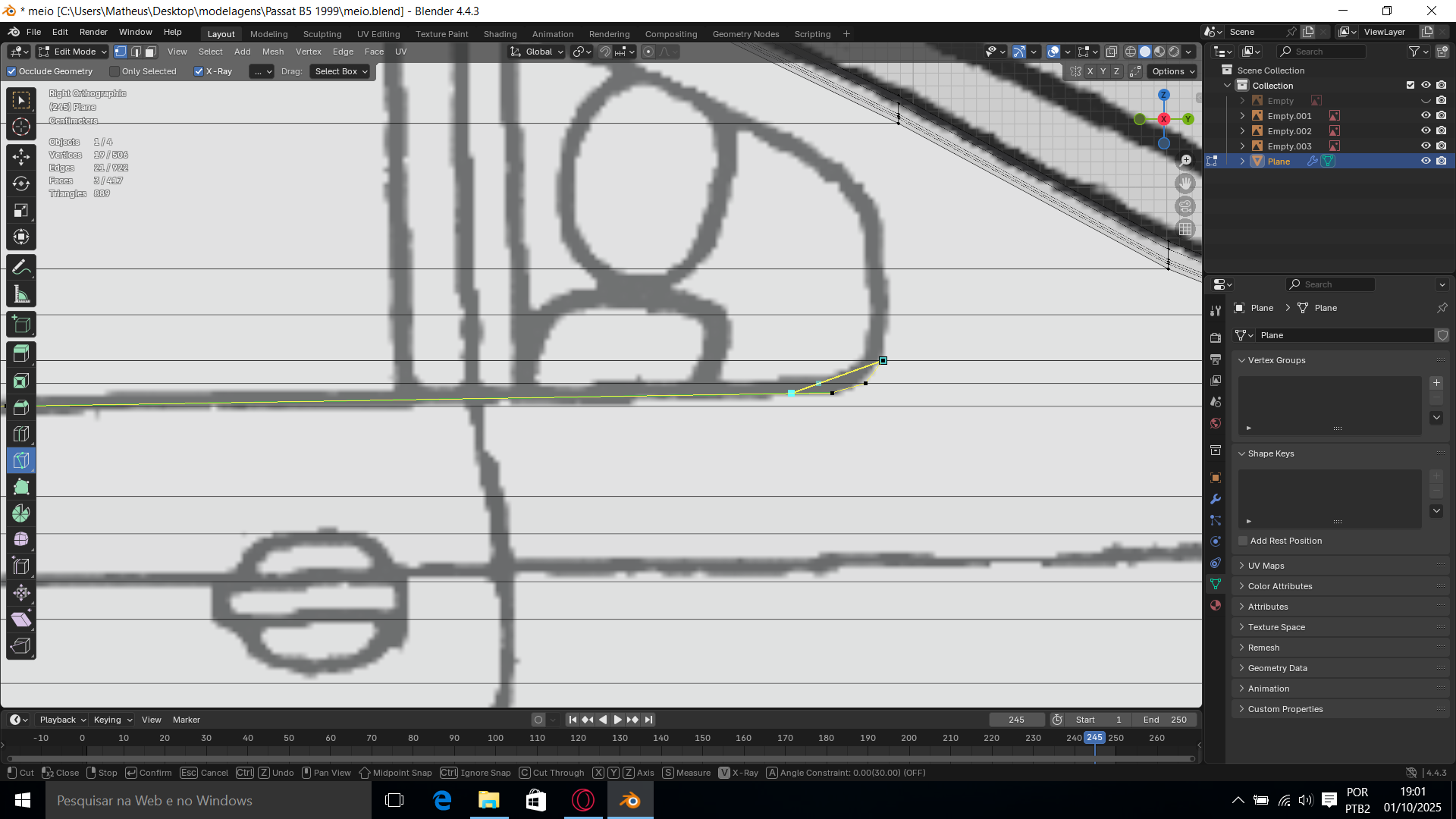Switch to the Sculpting workspace tab

[322, 34]
